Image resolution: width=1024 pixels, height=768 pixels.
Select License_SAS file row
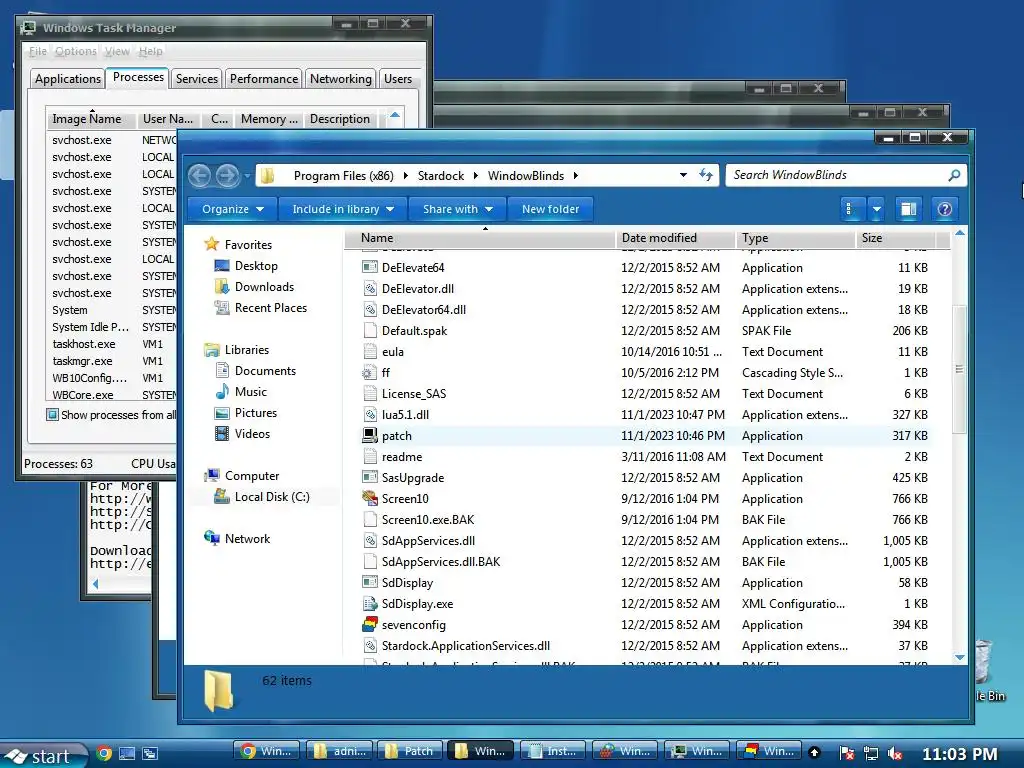tap(647, 394)
